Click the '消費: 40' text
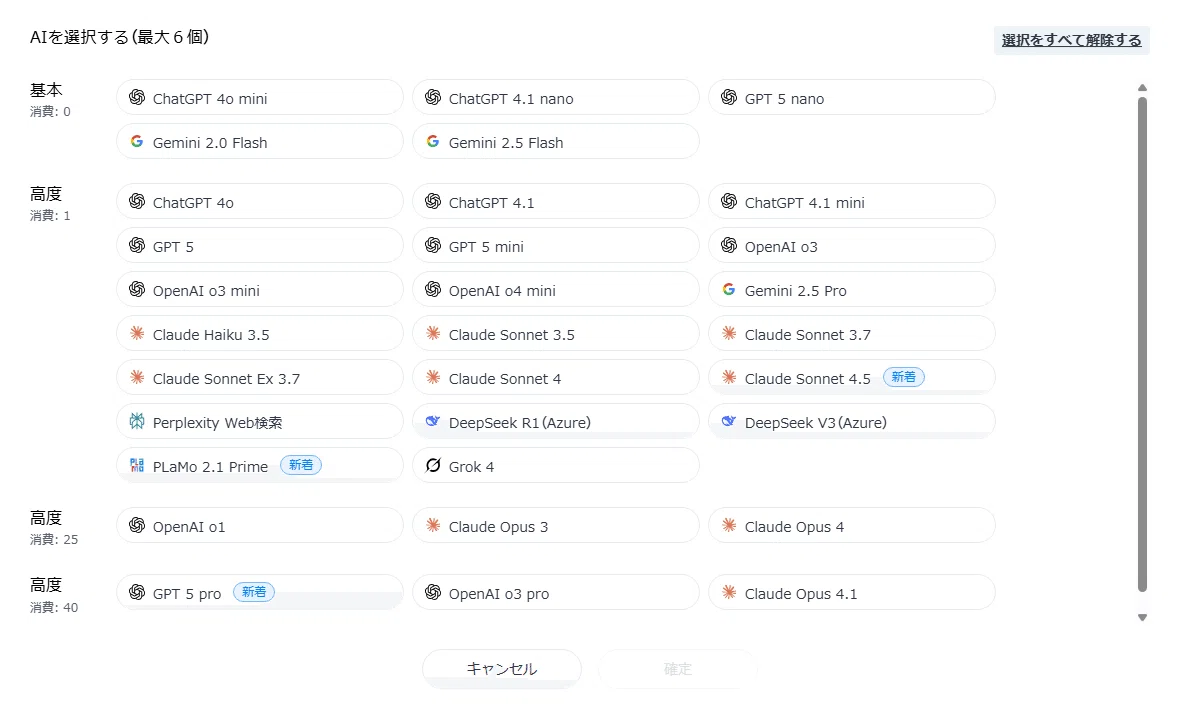 tap(54, 607)
